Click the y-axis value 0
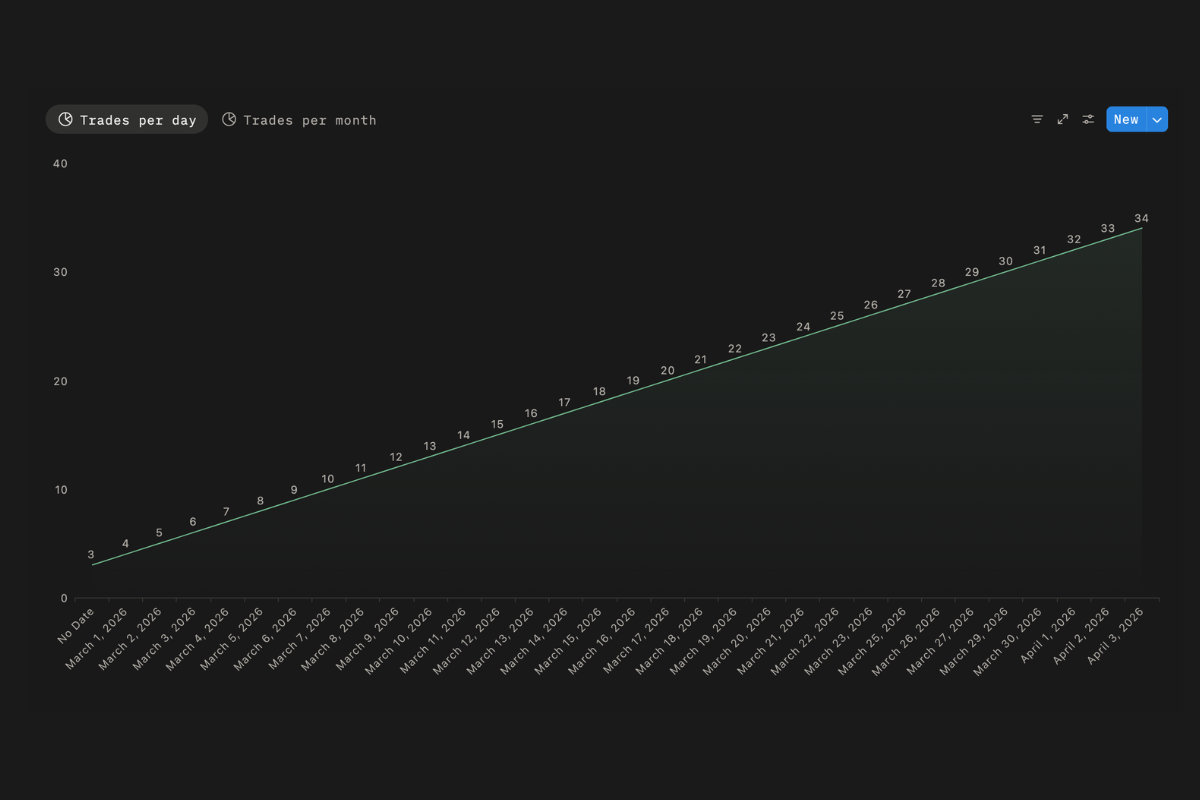Viewport: 1200px width, 800px height. coord(64,599)
